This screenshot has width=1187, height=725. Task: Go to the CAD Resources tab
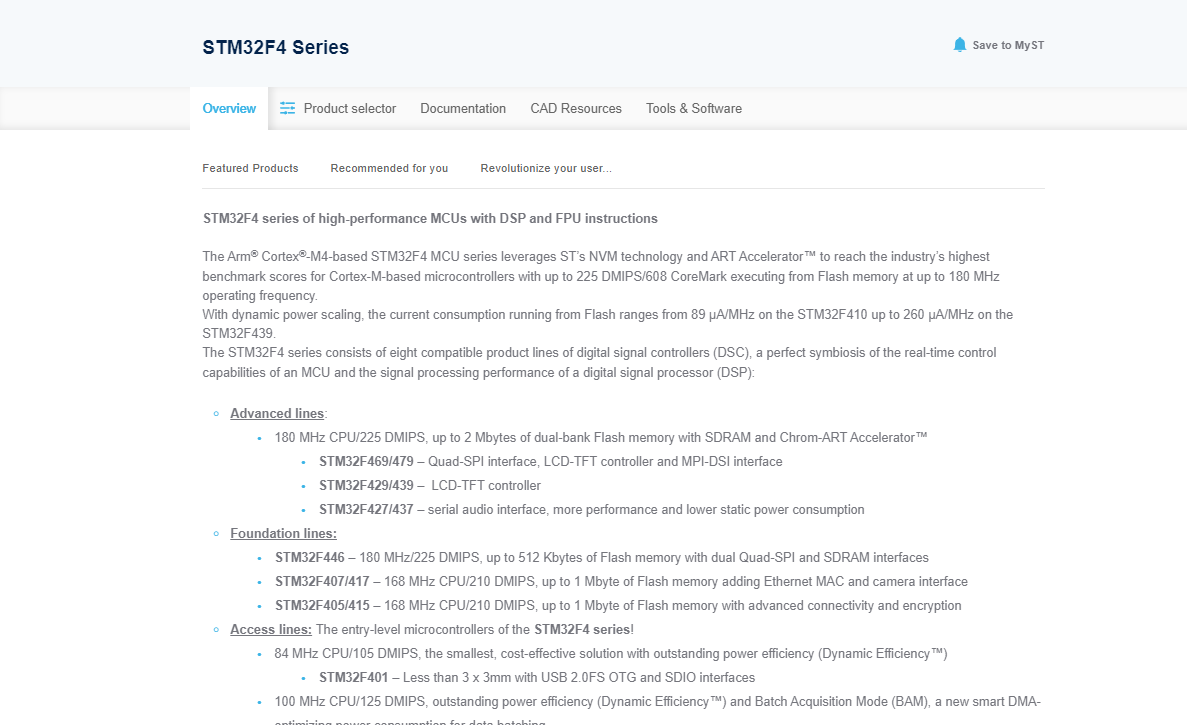coord(575,108)
